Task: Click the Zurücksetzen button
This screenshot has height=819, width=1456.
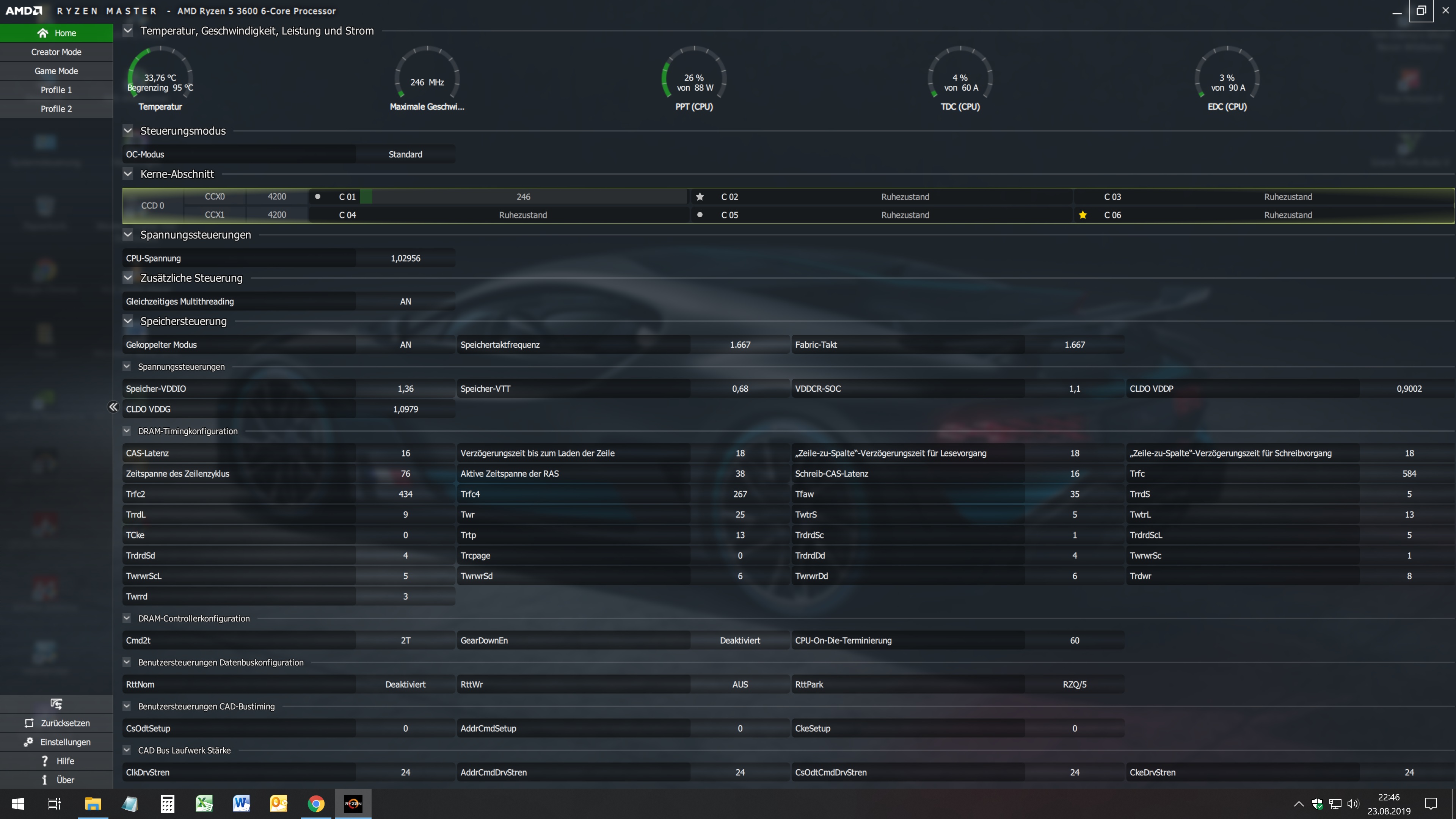Action: point(56,723)
